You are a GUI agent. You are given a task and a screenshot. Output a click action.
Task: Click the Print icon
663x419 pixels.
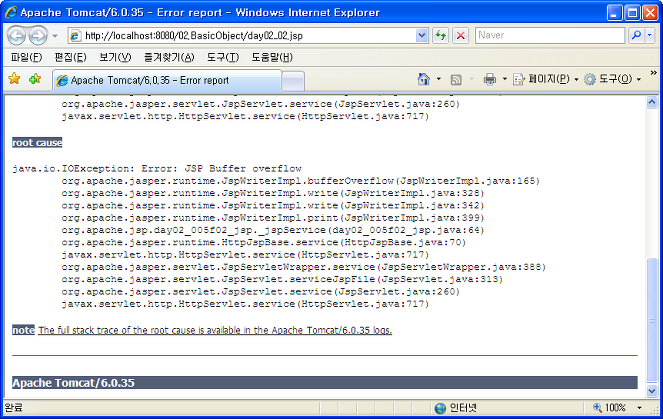[x=490, y=79]
